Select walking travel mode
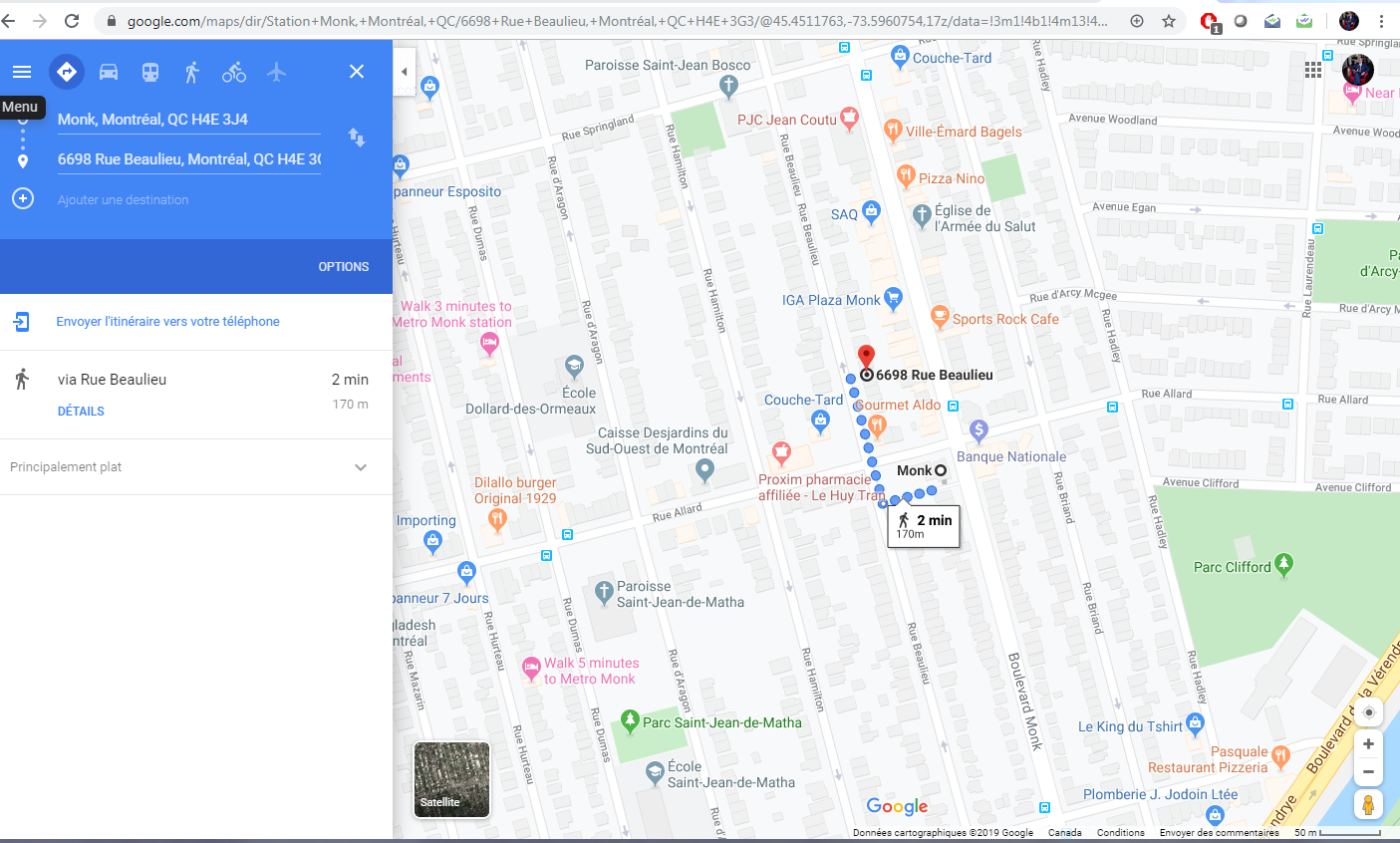 click(x=192, y=72)
